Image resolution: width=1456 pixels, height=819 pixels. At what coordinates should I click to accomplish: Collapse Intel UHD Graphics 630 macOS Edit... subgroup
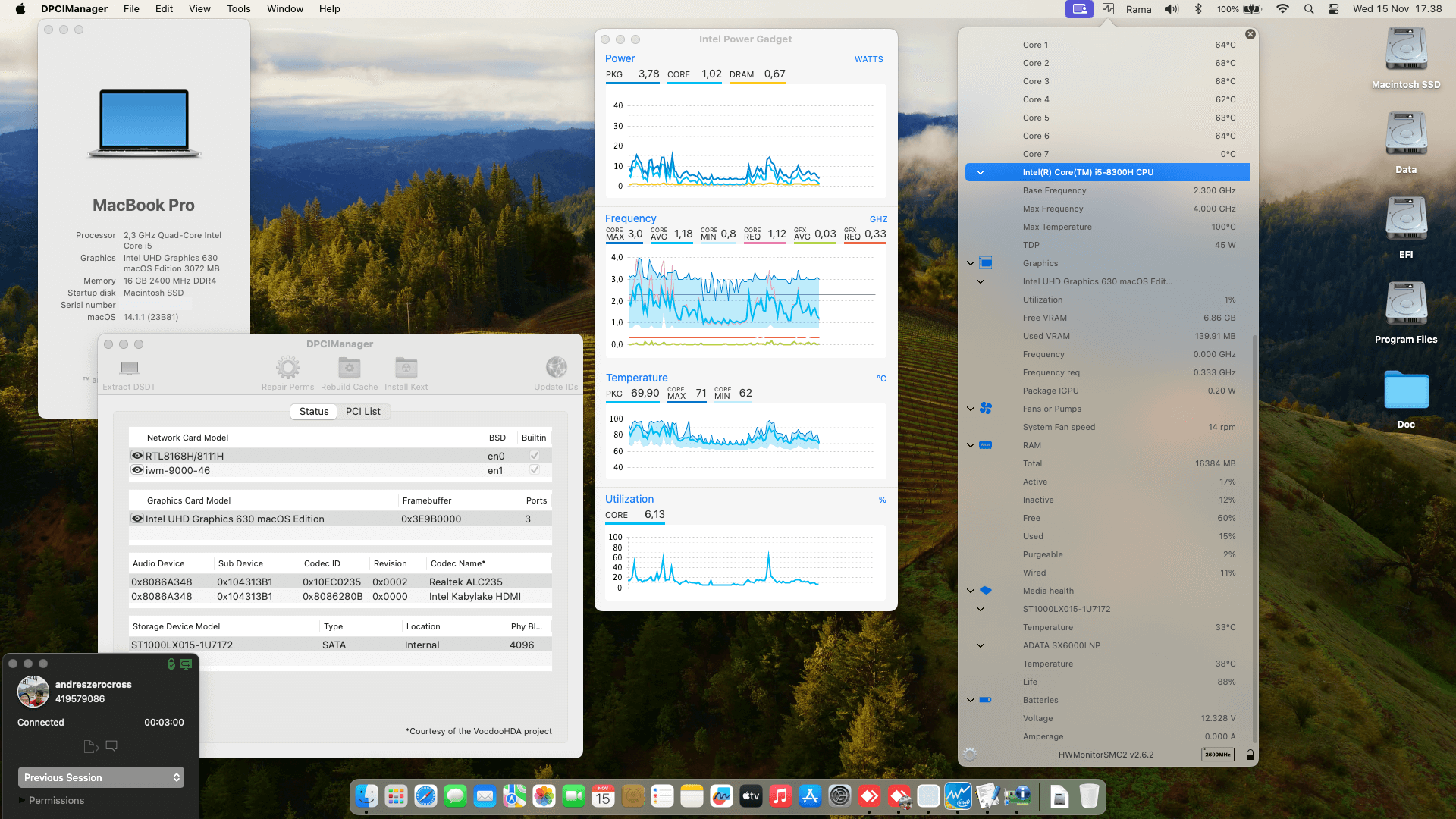981,281
